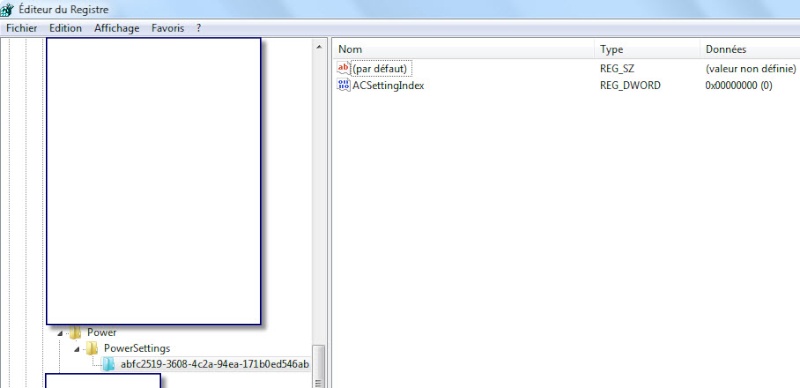The width and height of the screenshot is (800, 388).
Task: Click the tree pane scroll-up arrow
Action: (x=319, y=47)
